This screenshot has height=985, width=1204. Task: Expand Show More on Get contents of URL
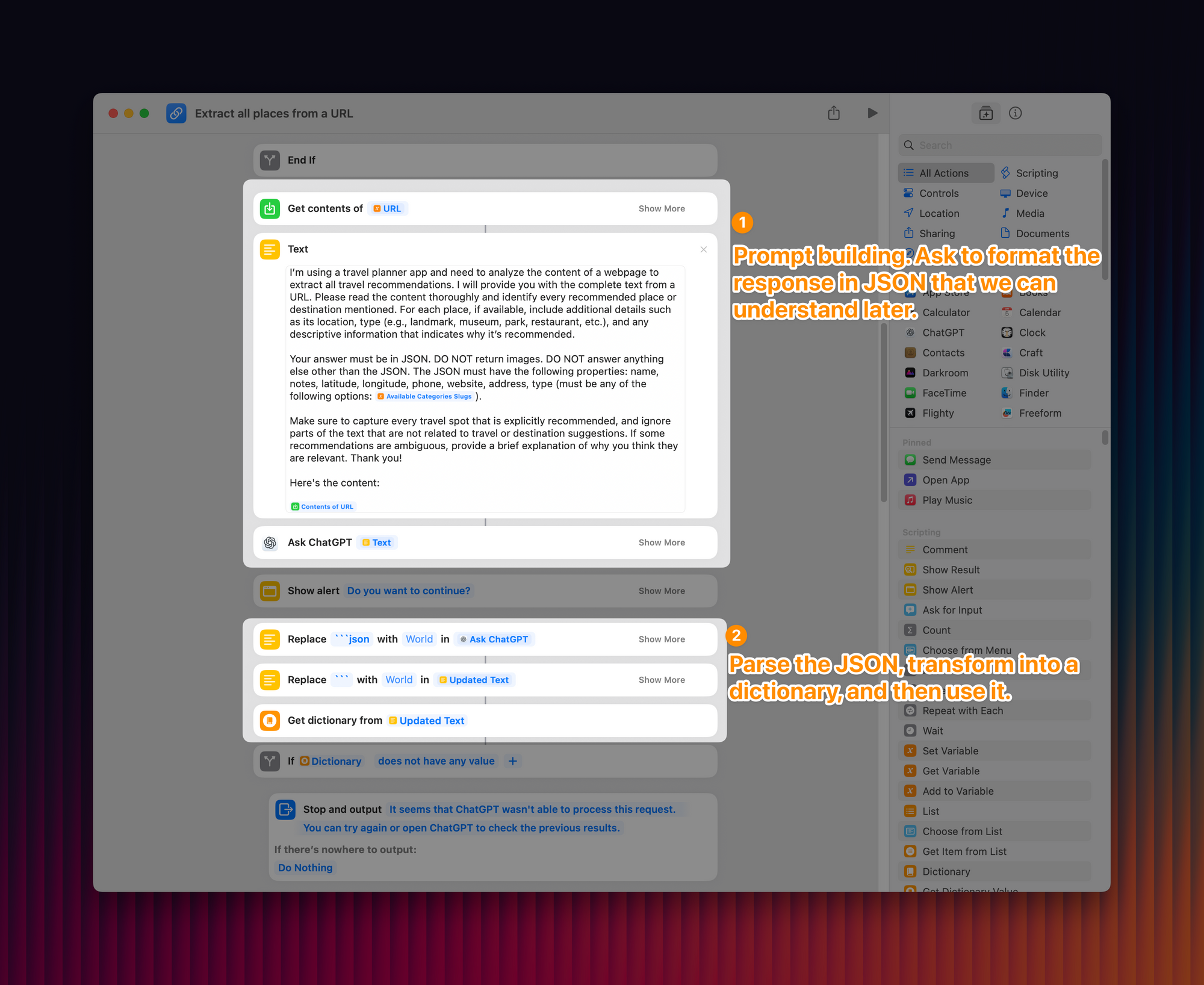[x=662, y=209]
